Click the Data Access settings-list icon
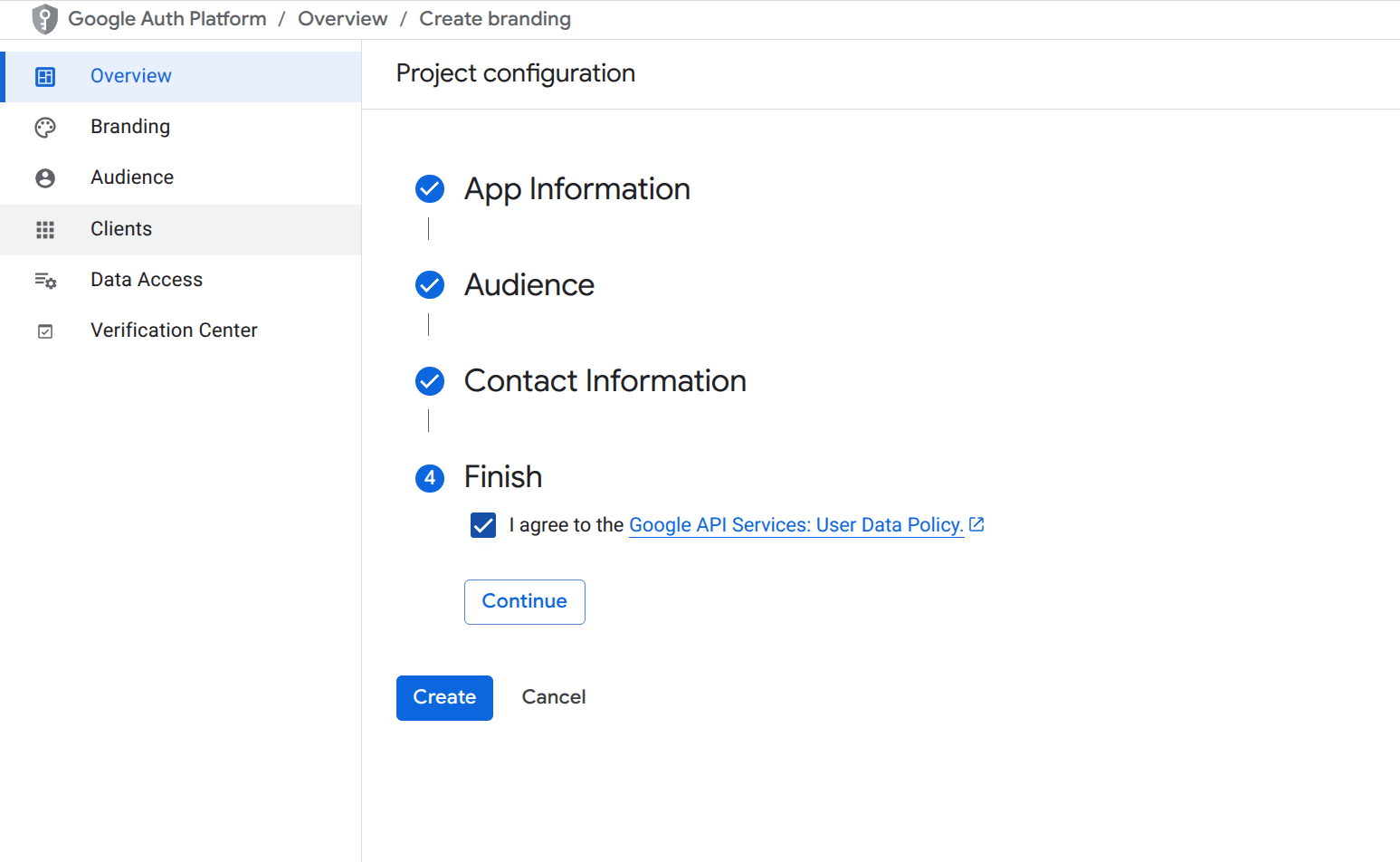1400x862 pixels. (x=45, y=281)
